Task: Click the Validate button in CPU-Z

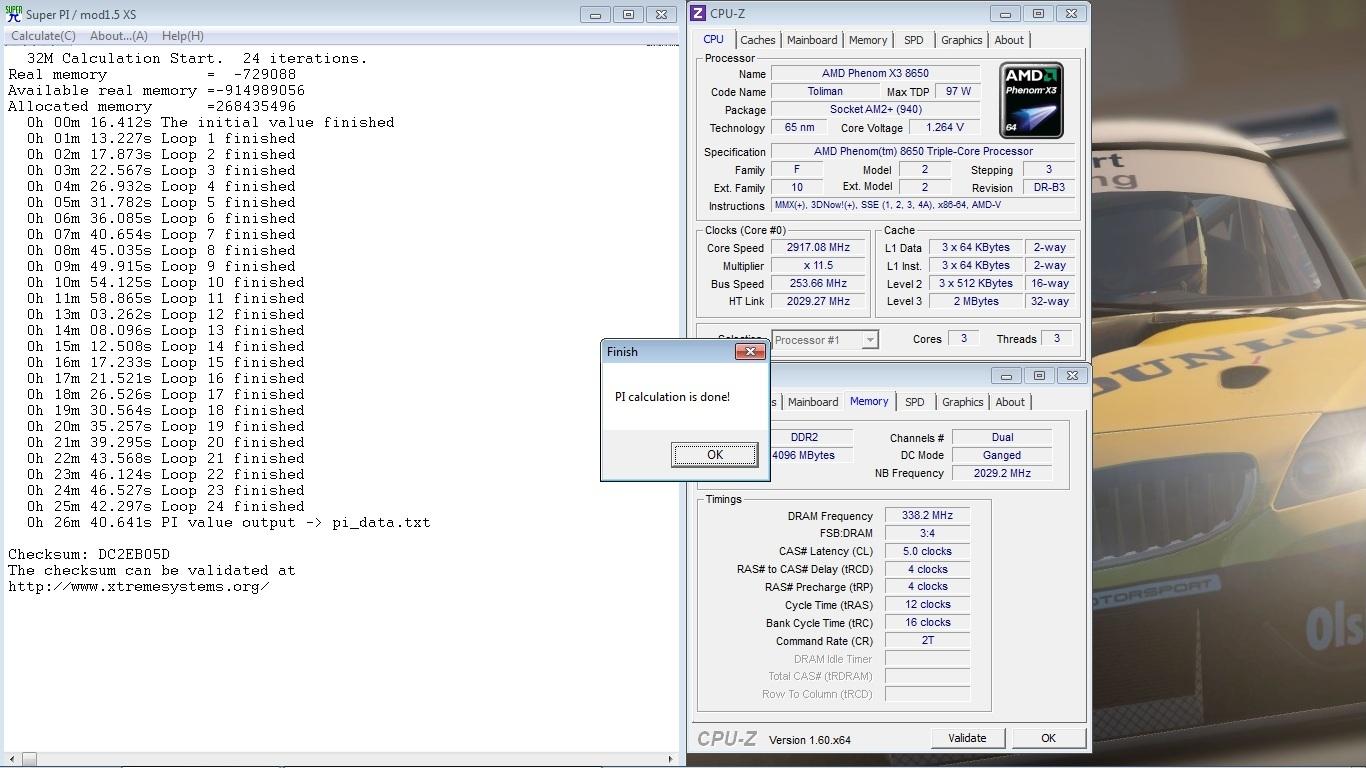Action: (967, 738)
